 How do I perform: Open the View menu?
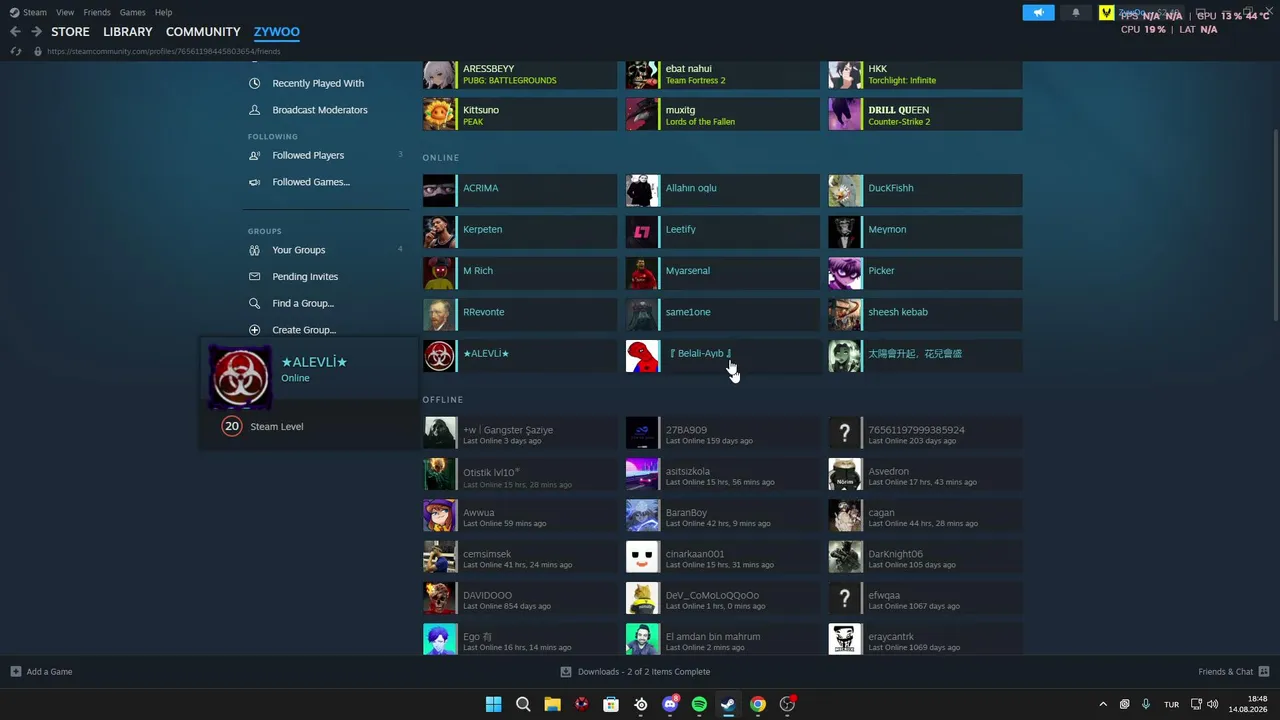[65, 13]
